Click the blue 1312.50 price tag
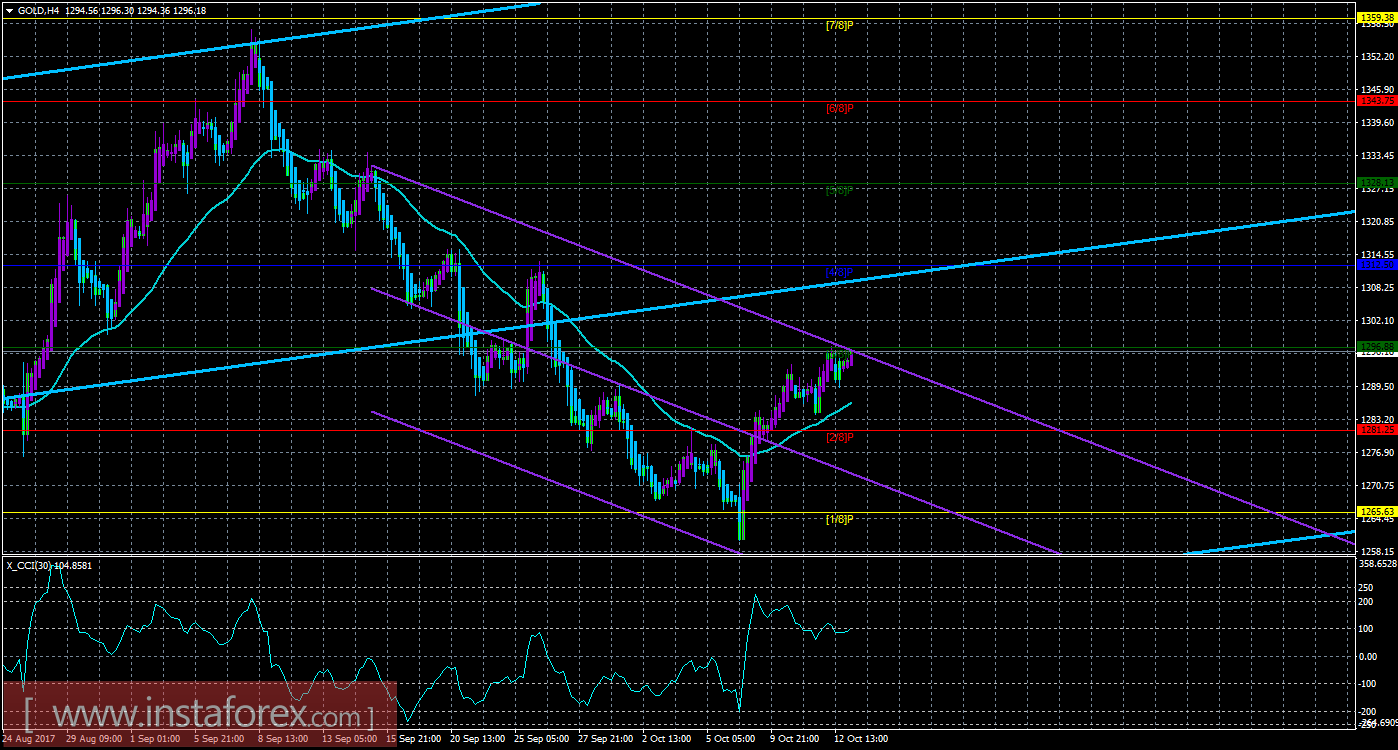1398x750 pixels. click(1377, 265)
